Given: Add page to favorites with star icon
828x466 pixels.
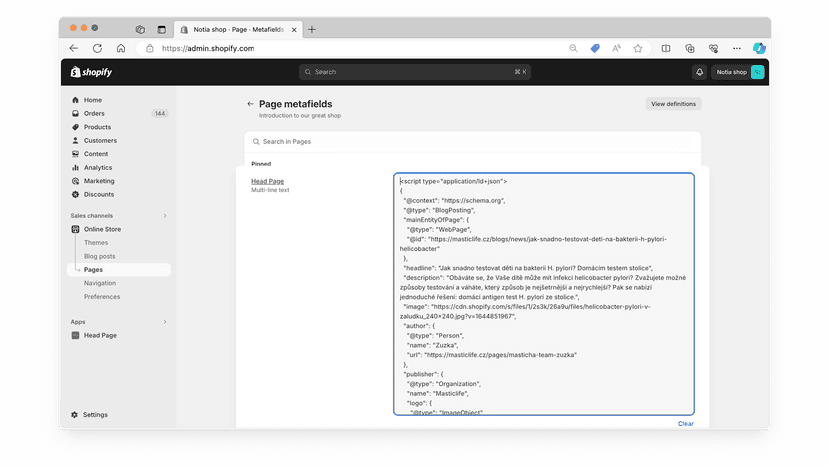Looking at the screenshot, I should pos(638,48).
